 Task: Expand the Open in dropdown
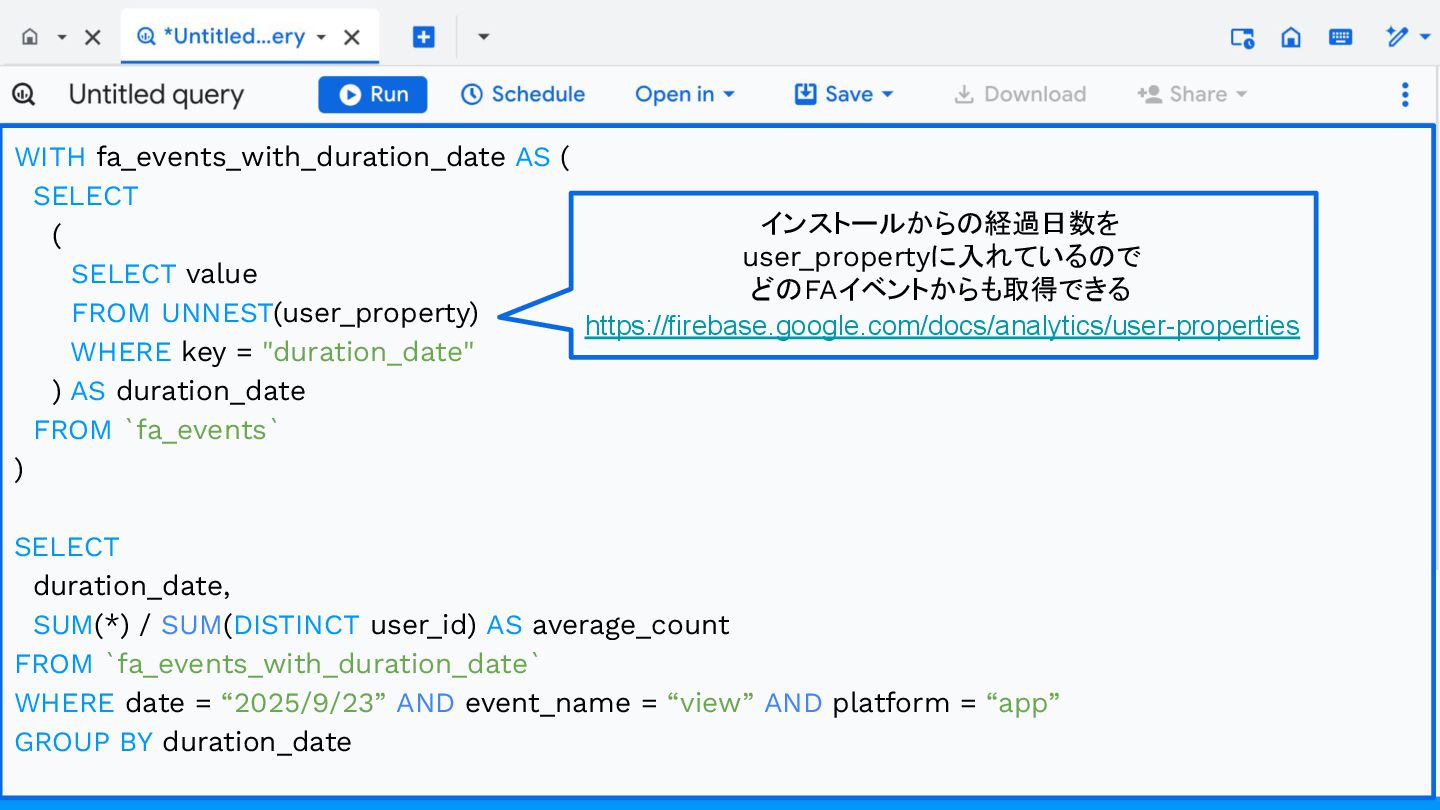[x=685, y=94]
